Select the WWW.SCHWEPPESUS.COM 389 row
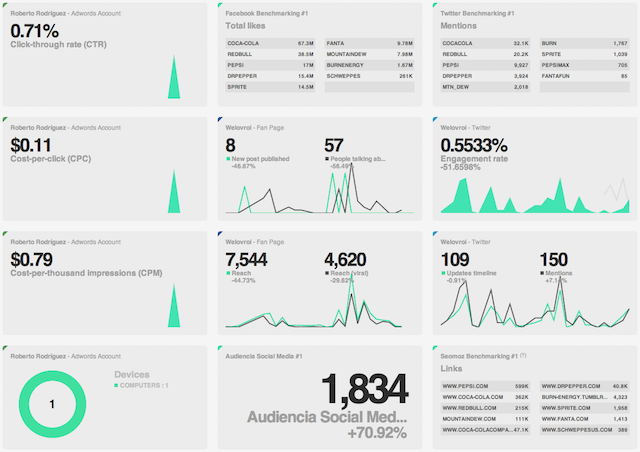Image resolution: width=640 pixels, height=452 pixels. click(x=584, y=430)
